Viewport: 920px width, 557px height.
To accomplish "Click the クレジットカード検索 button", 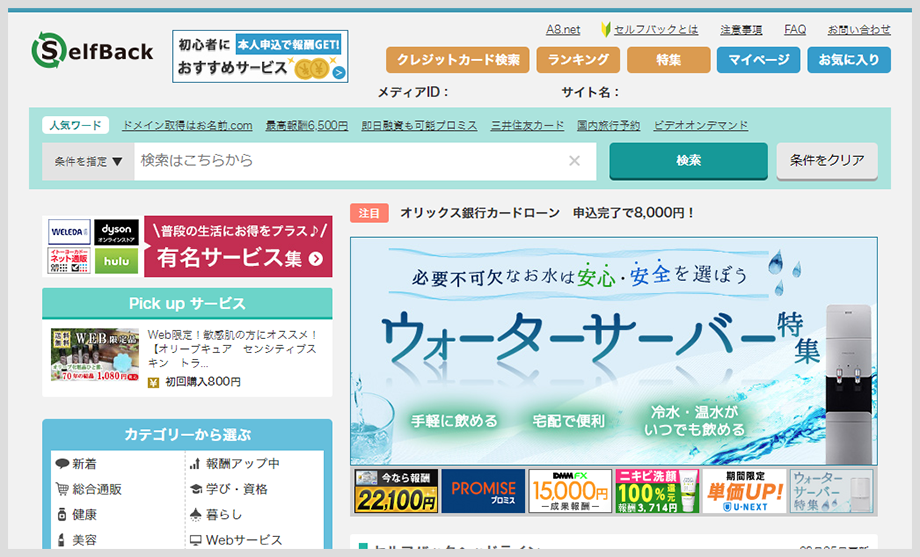I will tap(458, 60).
